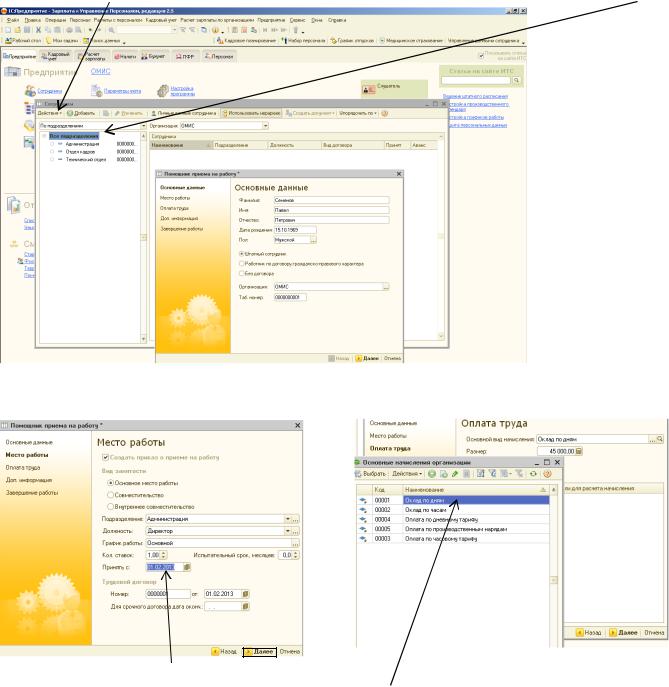Click the help icon in Сотрудники window toolbar
669x687 pixels.
pos(385,113)
